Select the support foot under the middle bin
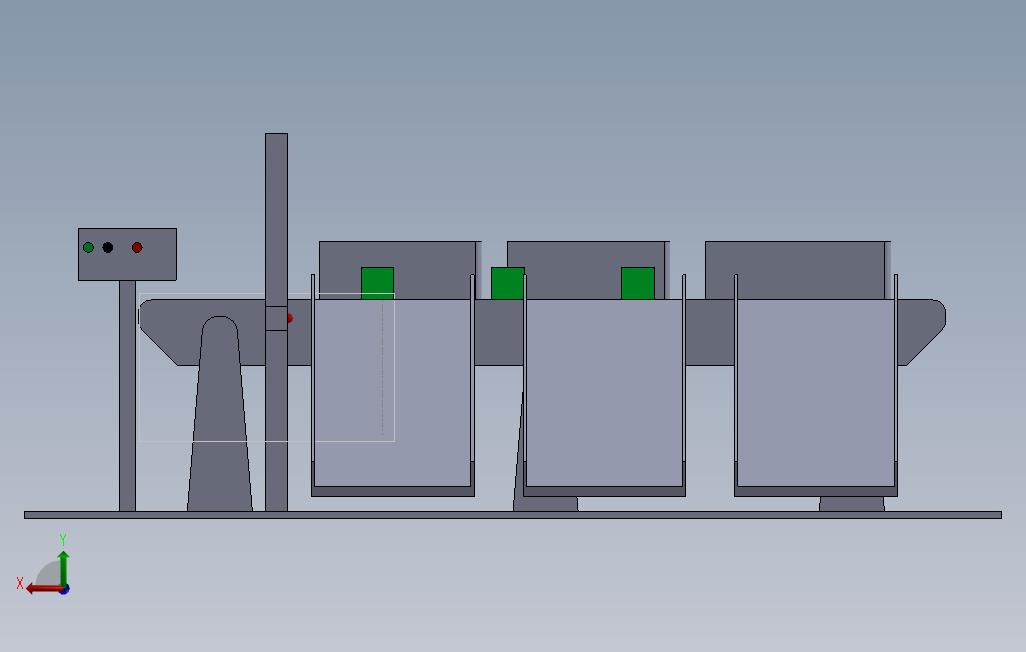 tap(546, 504)
